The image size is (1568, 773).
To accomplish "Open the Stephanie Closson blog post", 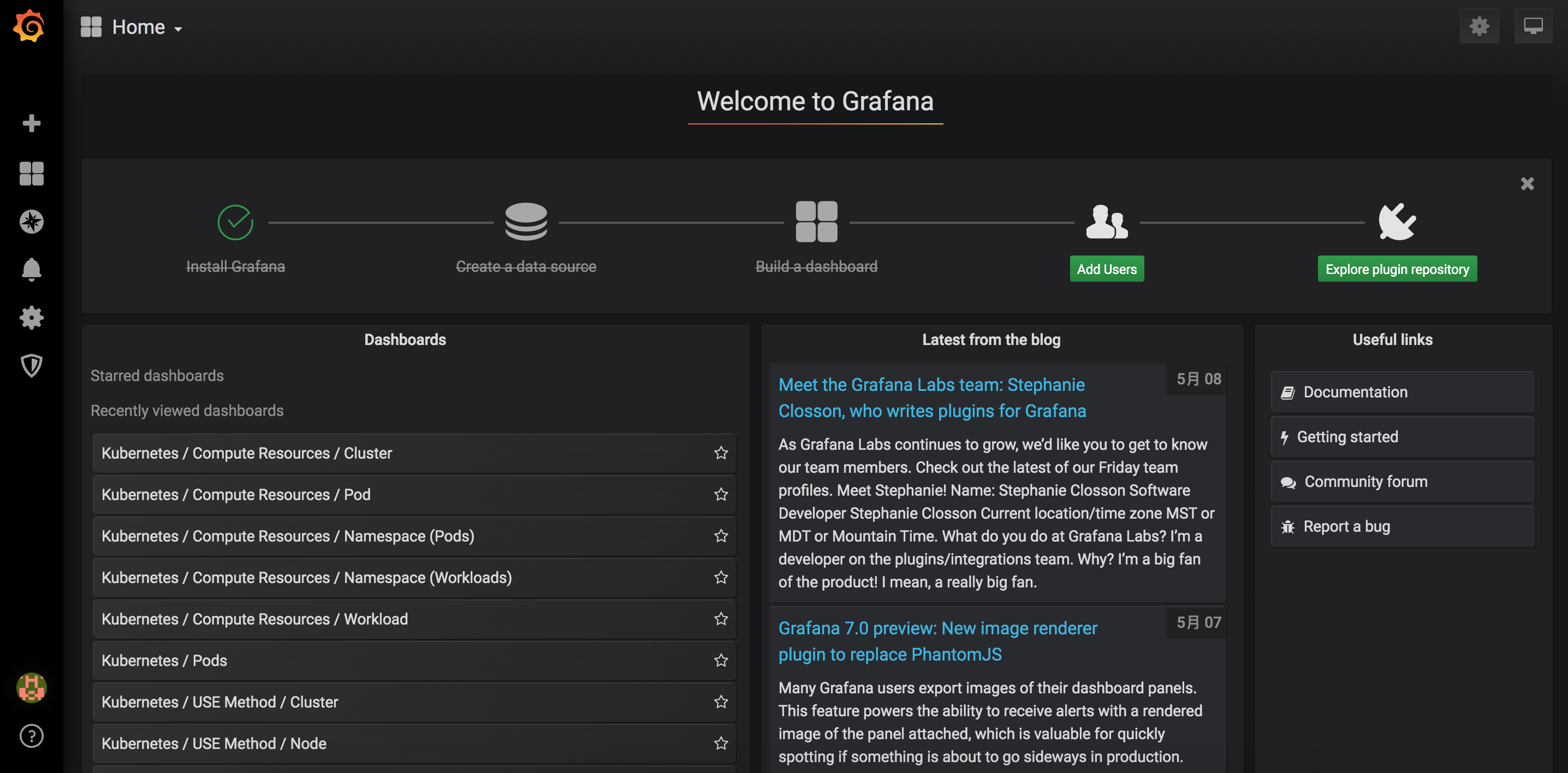I will [932, 397].
